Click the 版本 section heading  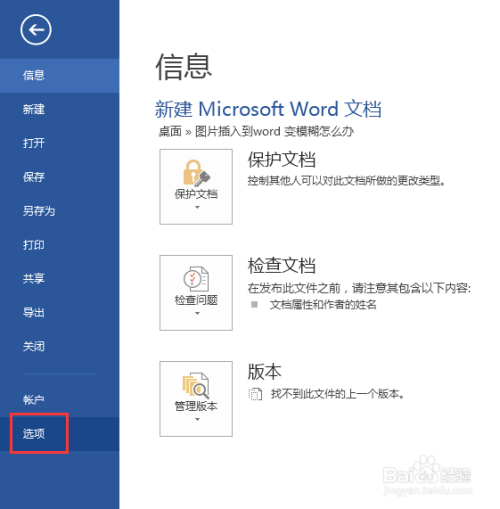click(x=265, y=371)
